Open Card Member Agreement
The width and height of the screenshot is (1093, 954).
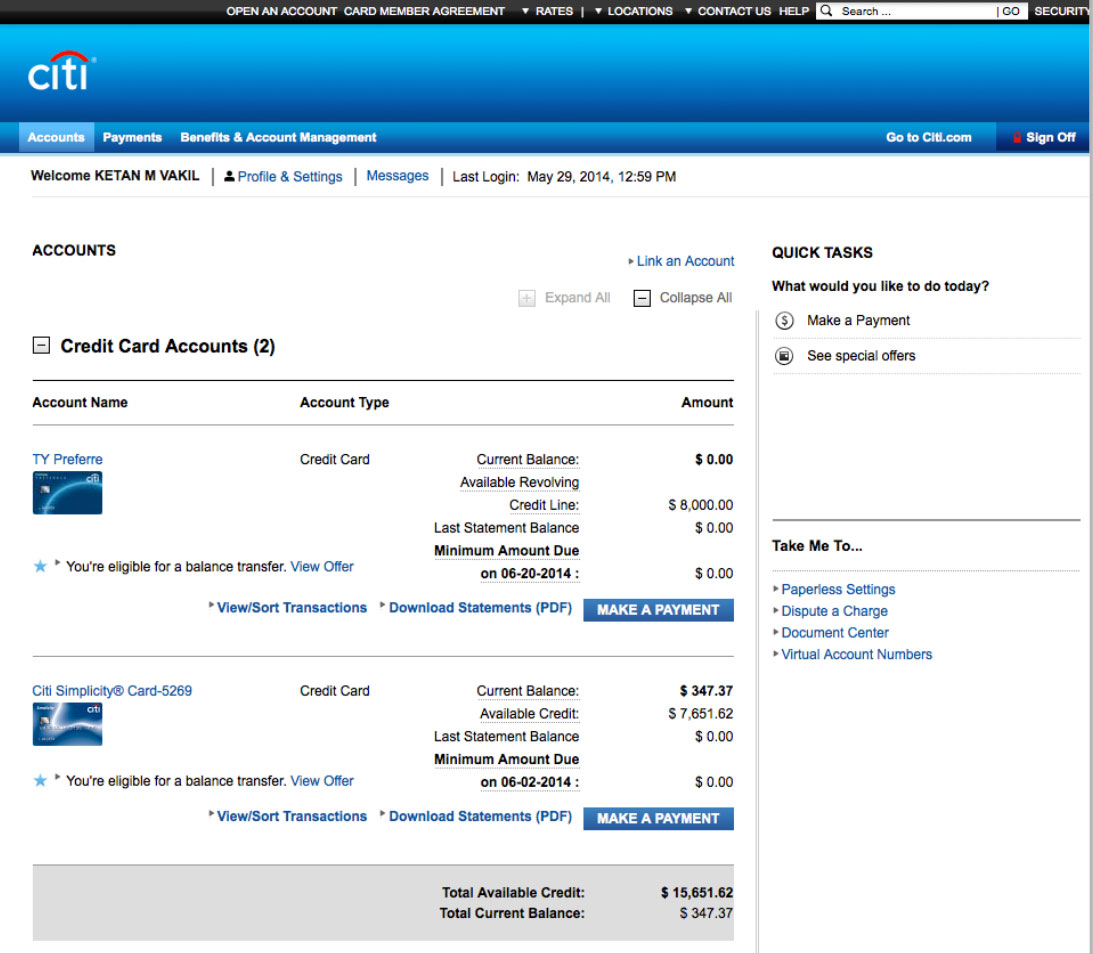[424, 11]
